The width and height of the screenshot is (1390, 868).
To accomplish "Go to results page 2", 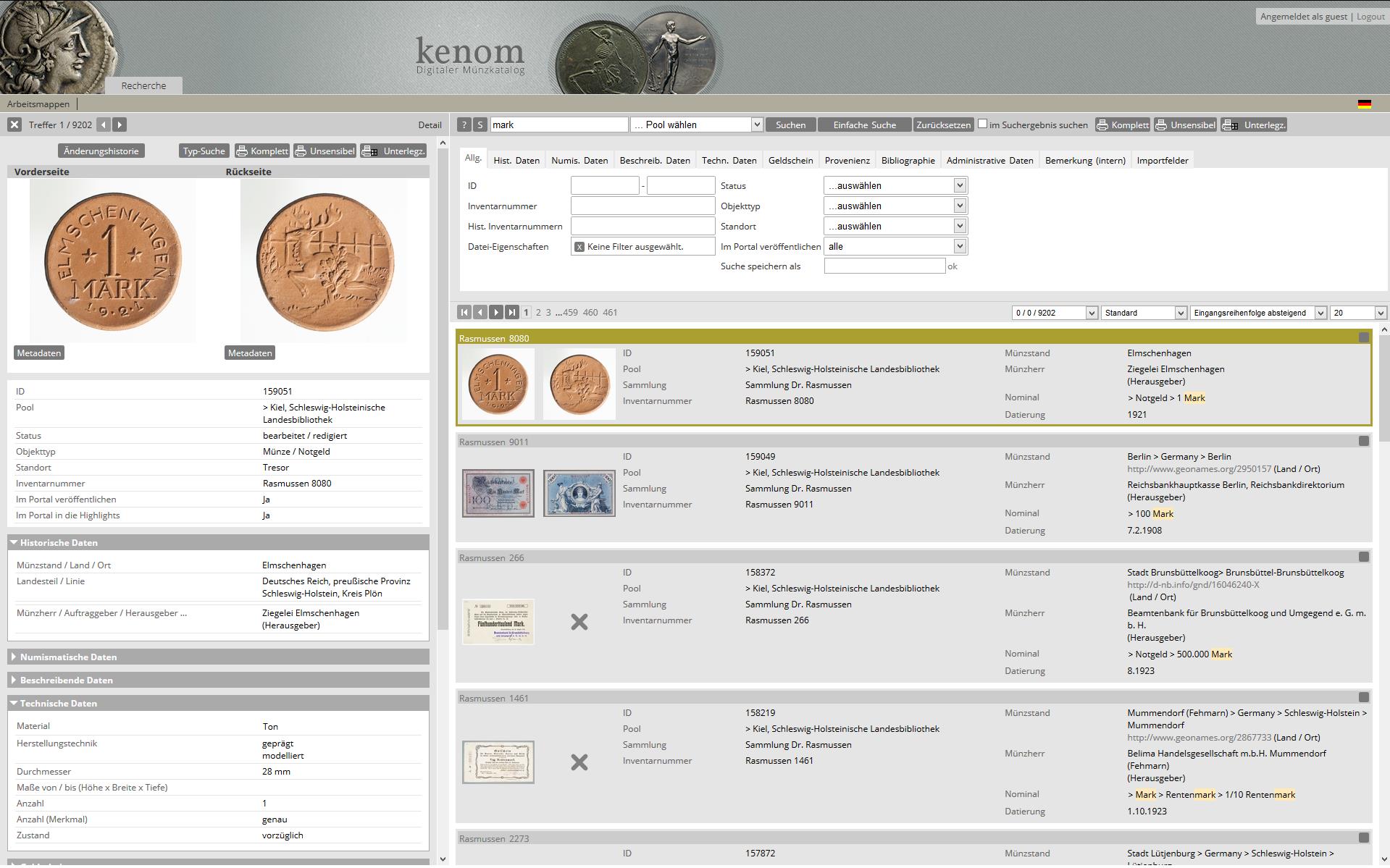I will tap(538, 313).
